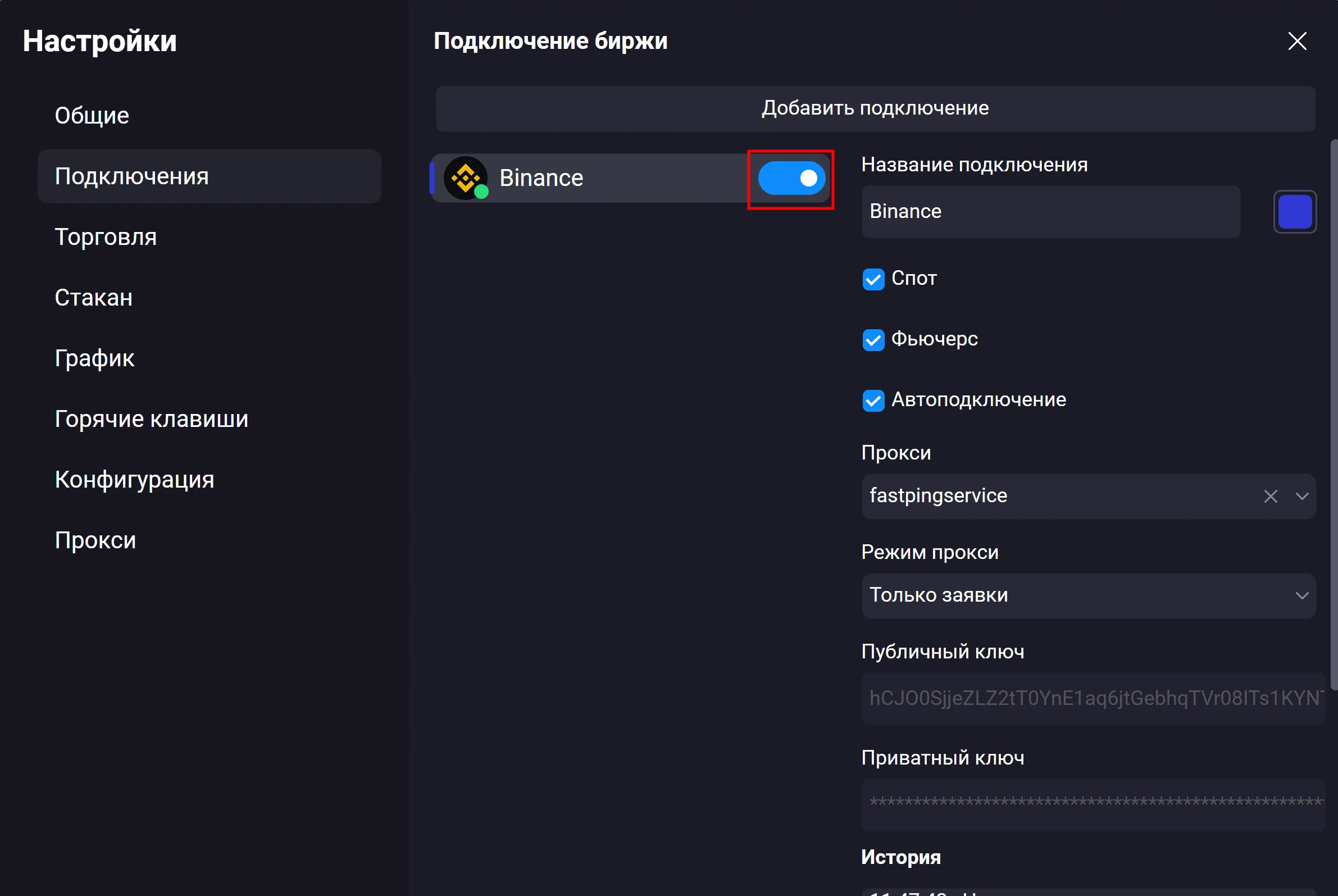Open the Общие settings section
Viewport: 1338px width, 896px height.
[x=92, y=116]
